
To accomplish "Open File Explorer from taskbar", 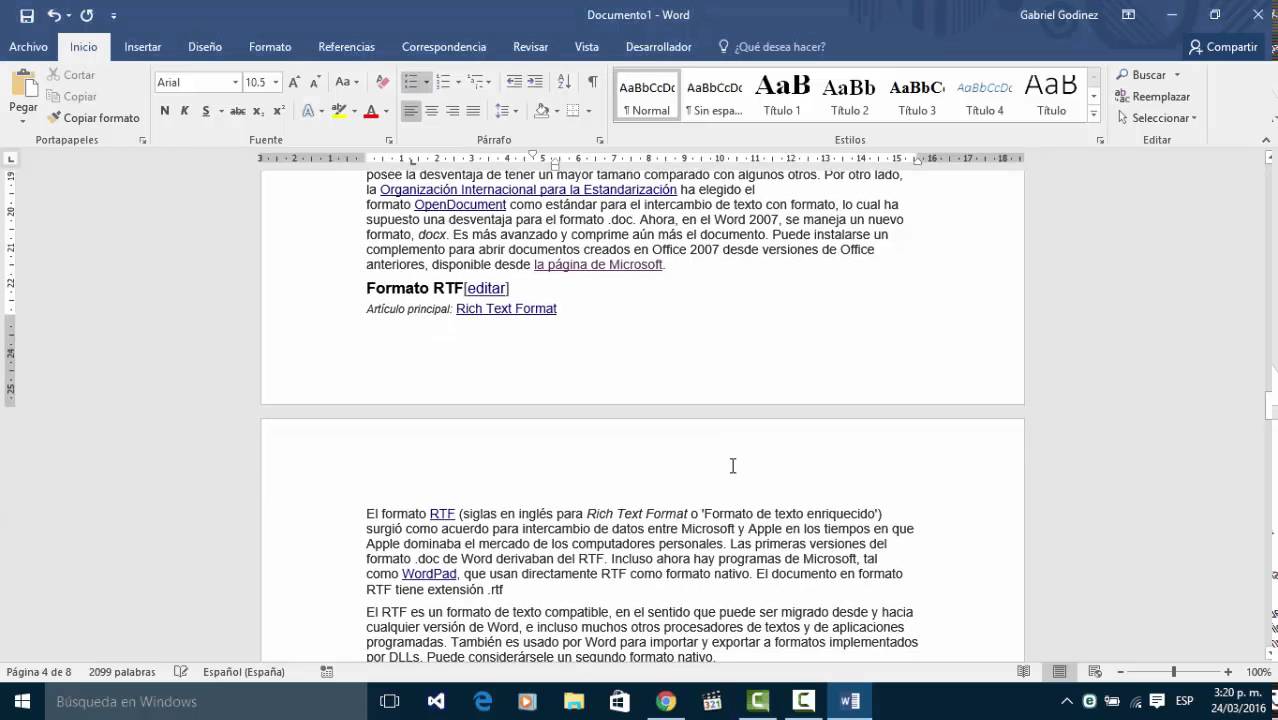I will pos(574,702).
